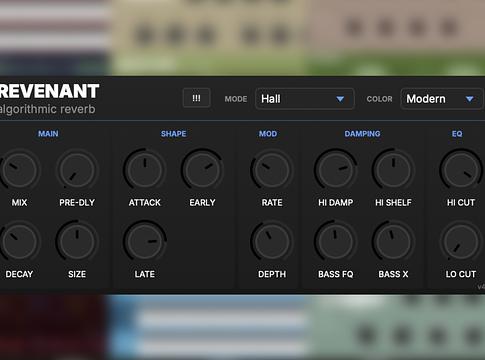Viewport: 485px width, 360px height.
Task: Click the EQ section header
Action: tap(457, 134)
